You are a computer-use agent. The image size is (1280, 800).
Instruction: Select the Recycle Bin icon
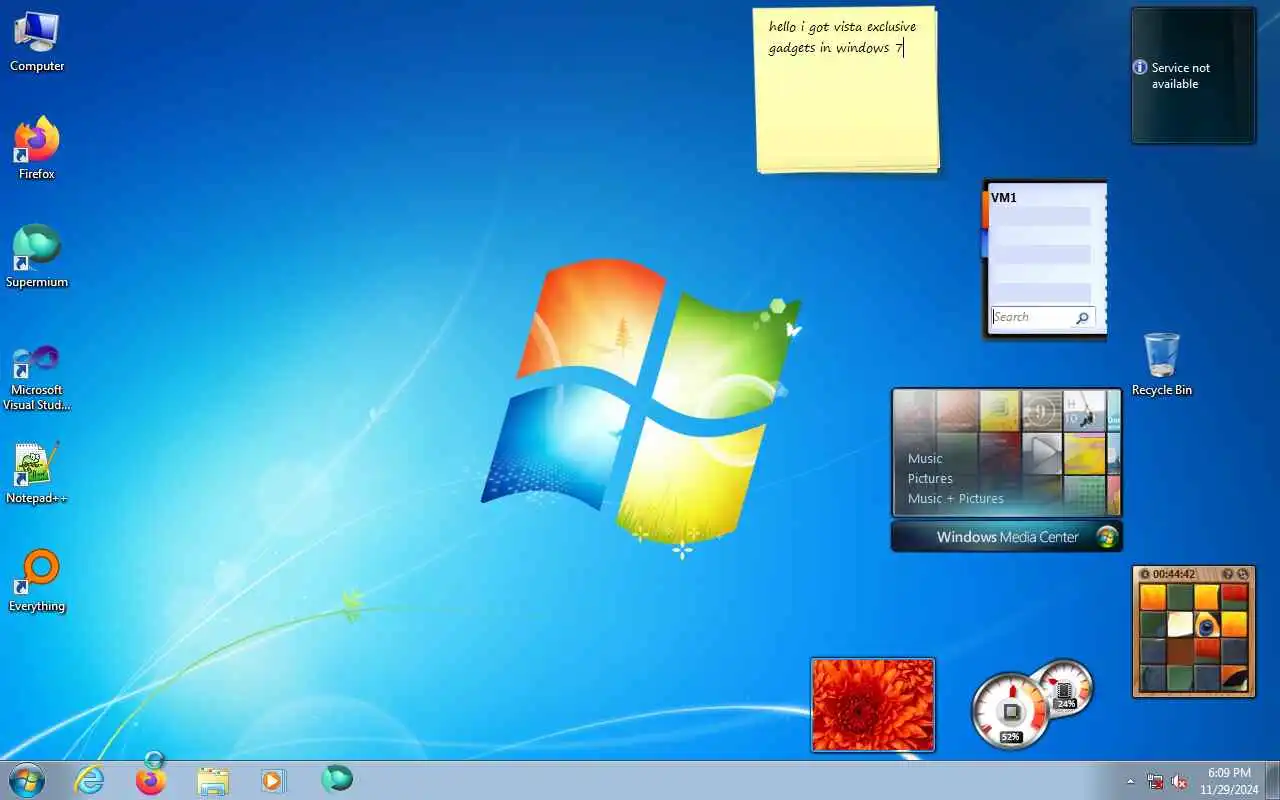(x=1162, y=365)
